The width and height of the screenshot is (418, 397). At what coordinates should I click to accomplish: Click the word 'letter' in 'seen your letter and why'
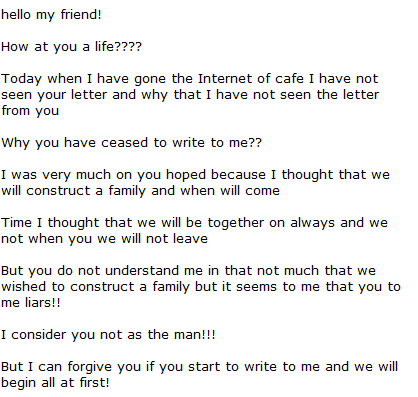(89, 95)
